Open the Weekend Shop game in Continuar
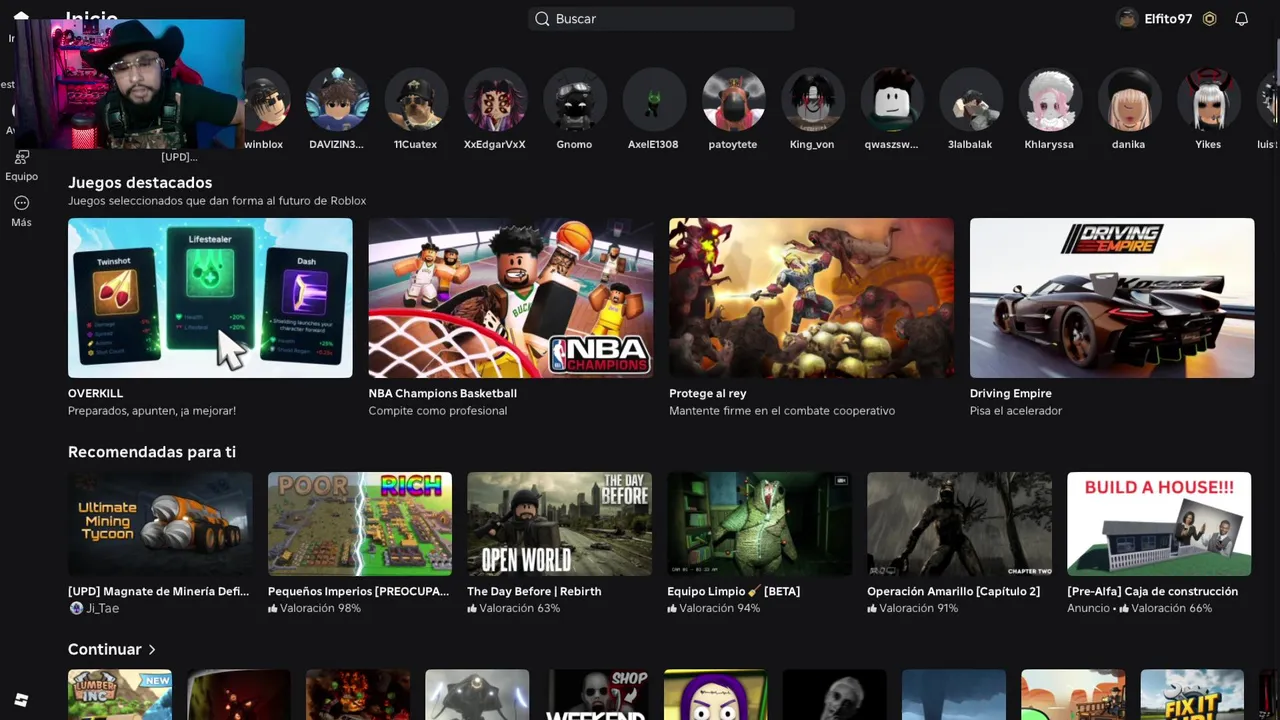Screen dimensions: 1280x720 pos(597,695)
